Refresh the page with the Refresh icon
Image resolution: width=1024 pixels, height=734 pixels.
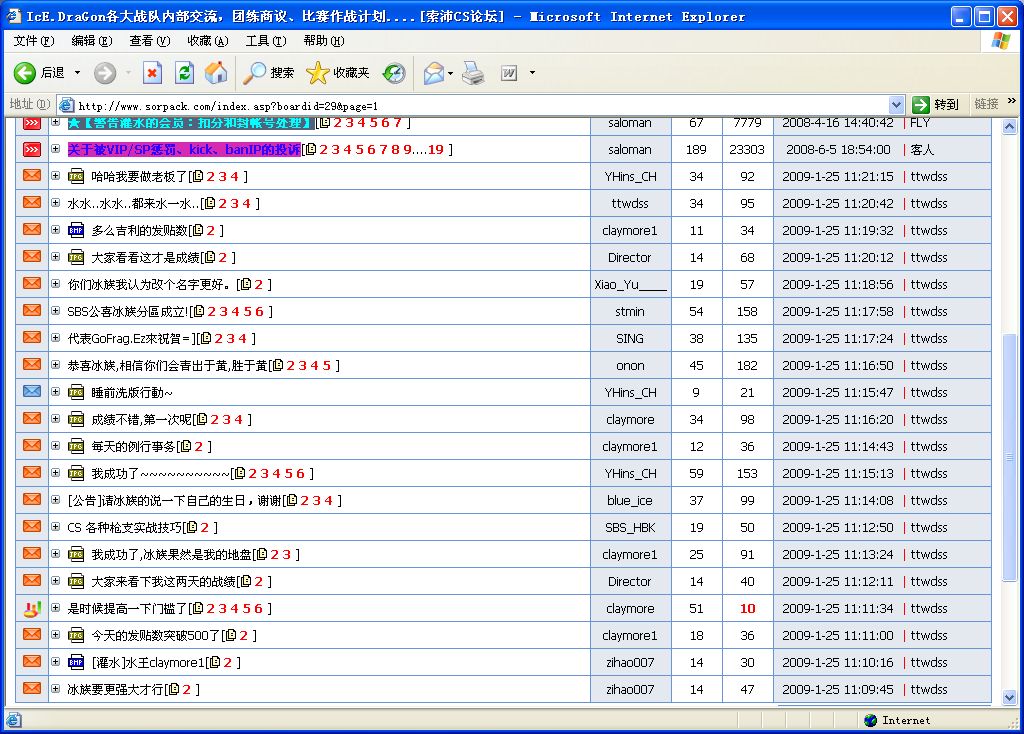tap(184, 73)
